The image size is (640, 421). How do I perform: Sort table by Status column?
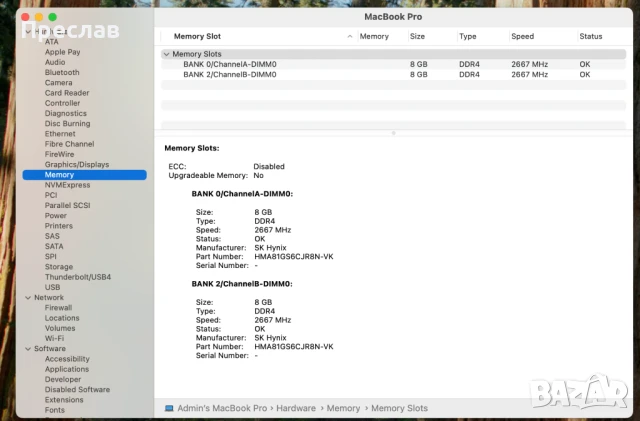(591, 36)
